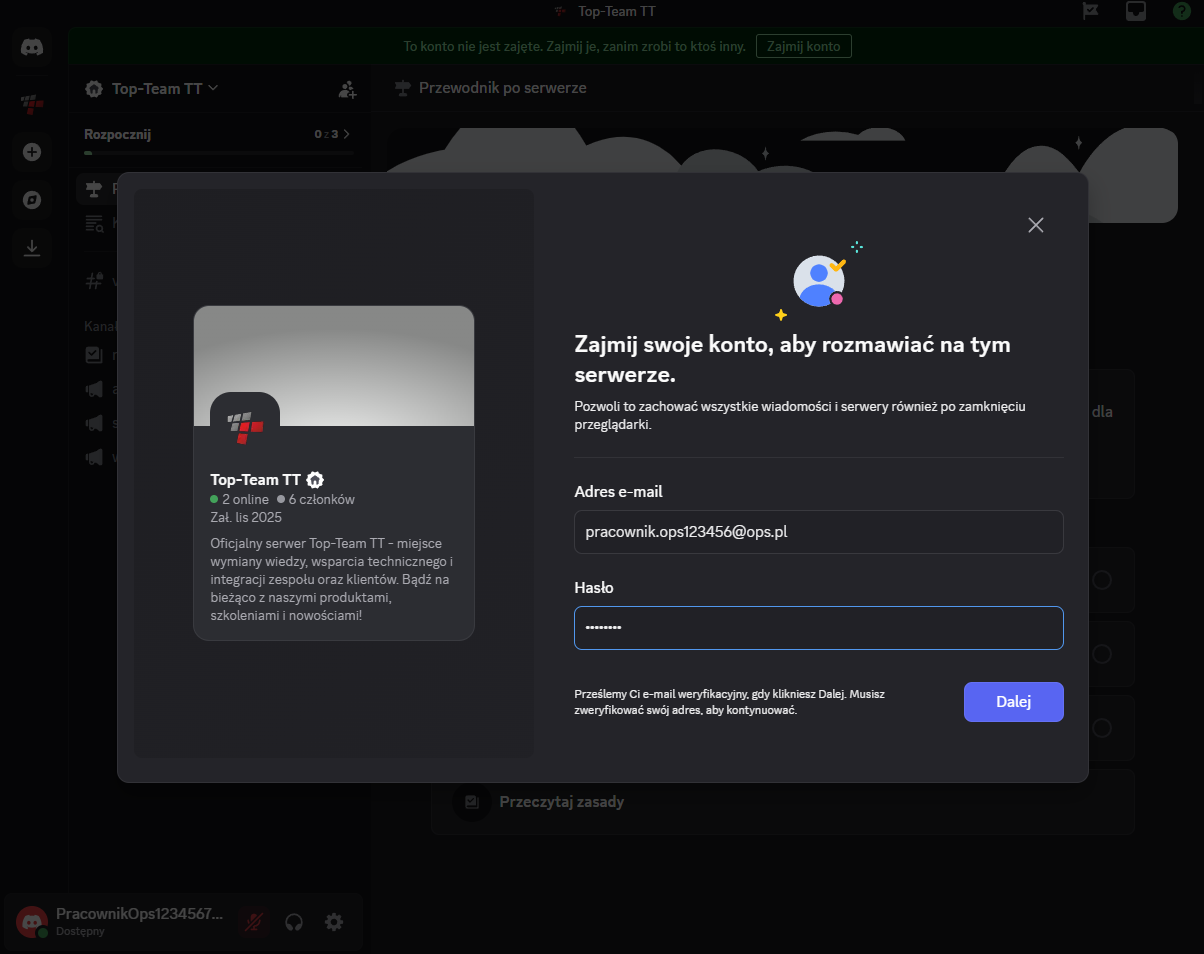Focus the Hasło password field
This screenshot has width=1204, height=954.
[818, 628]
